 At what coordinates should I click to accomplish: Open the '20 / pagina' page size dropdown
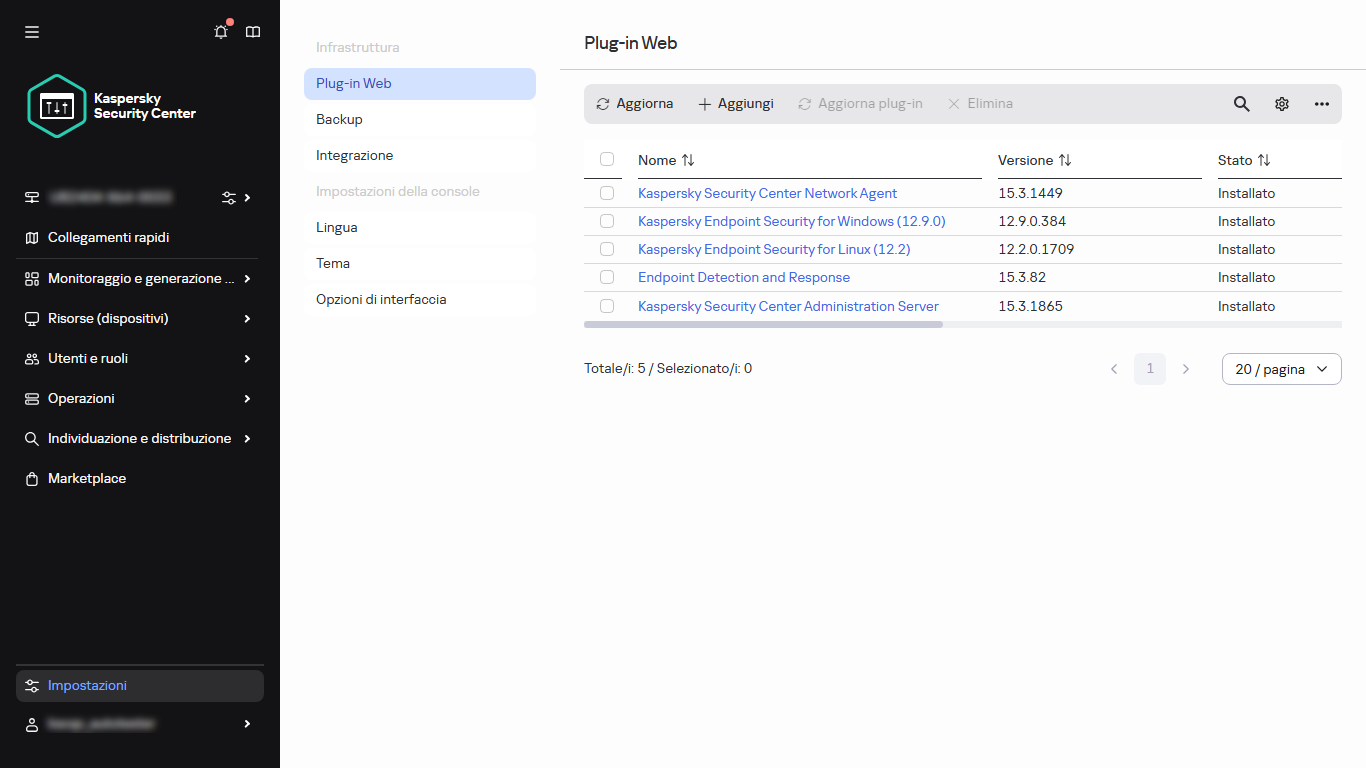(1281, 369)
